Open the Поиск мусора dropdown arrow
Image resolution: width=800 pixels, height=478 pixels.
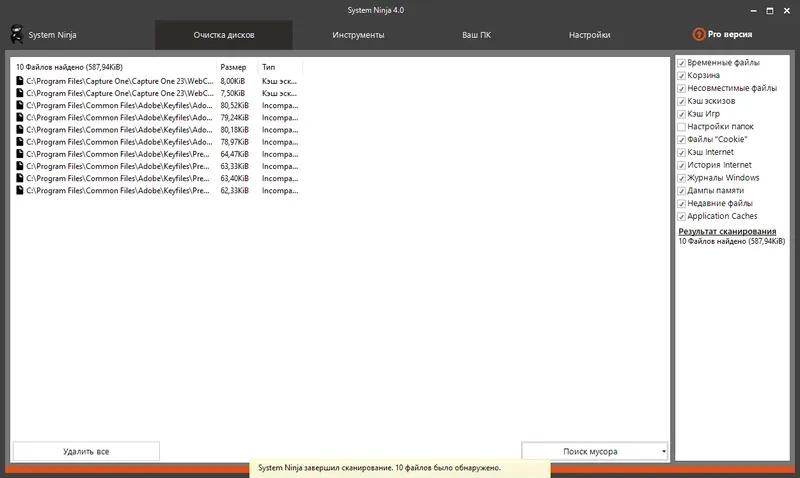pos(663,451)
